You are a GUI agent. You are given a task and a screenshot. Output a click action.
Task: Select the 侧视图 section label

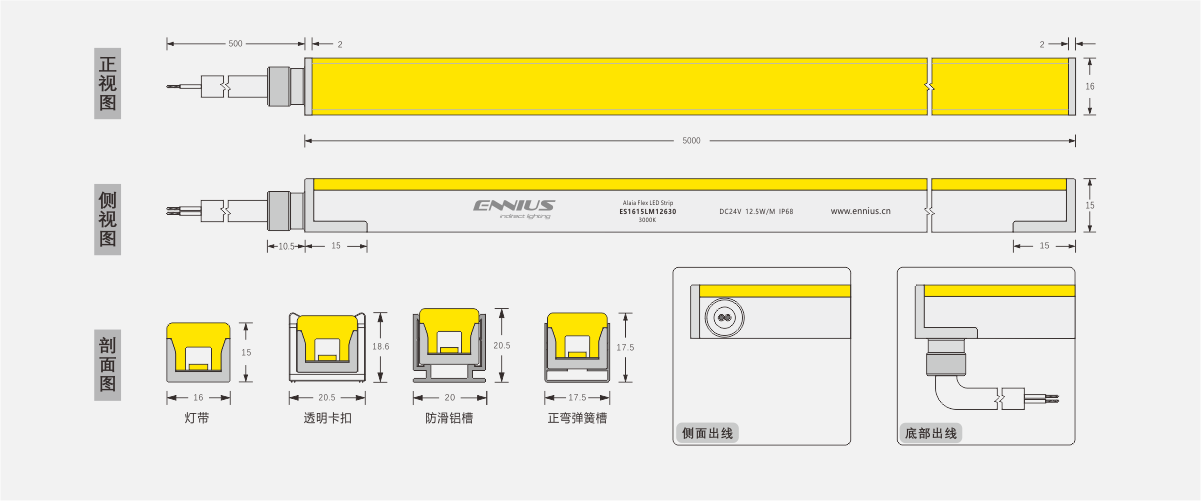point(107,219)
